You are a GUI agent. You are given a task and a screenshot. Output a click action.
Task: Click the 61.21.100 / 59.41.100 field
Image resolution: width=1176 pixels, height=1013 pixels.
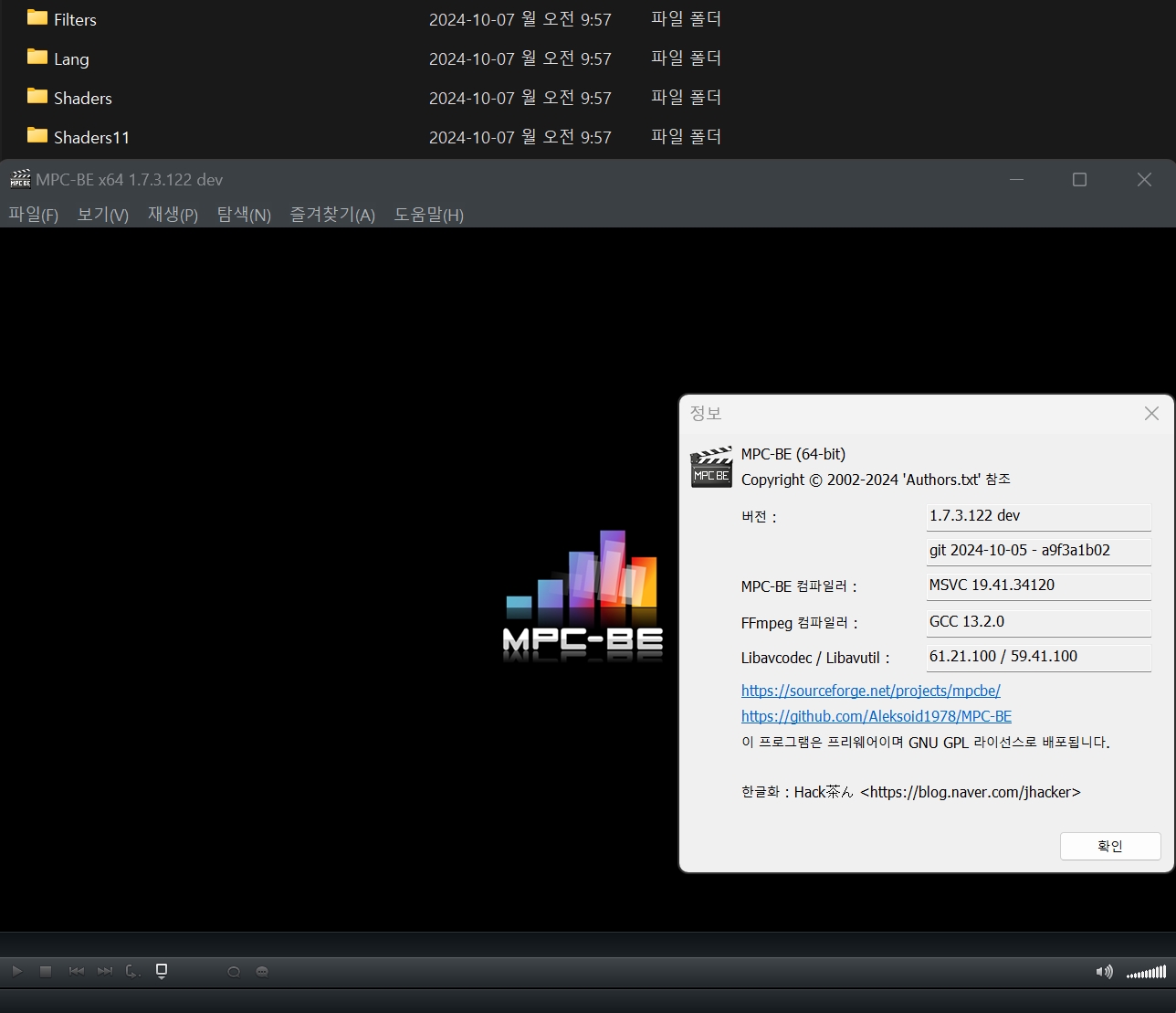pyautogui.click(x=1038, y=657)
